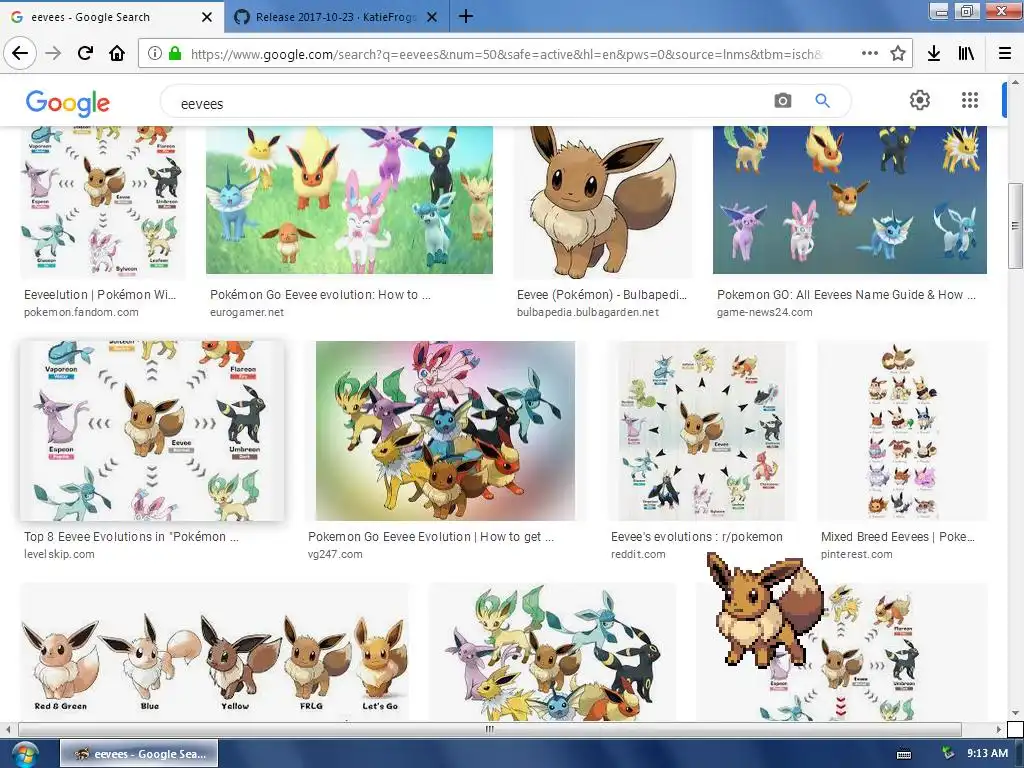
Task: Click the horizontal scrollbar left arrow
Action: (x=8, y=729)
